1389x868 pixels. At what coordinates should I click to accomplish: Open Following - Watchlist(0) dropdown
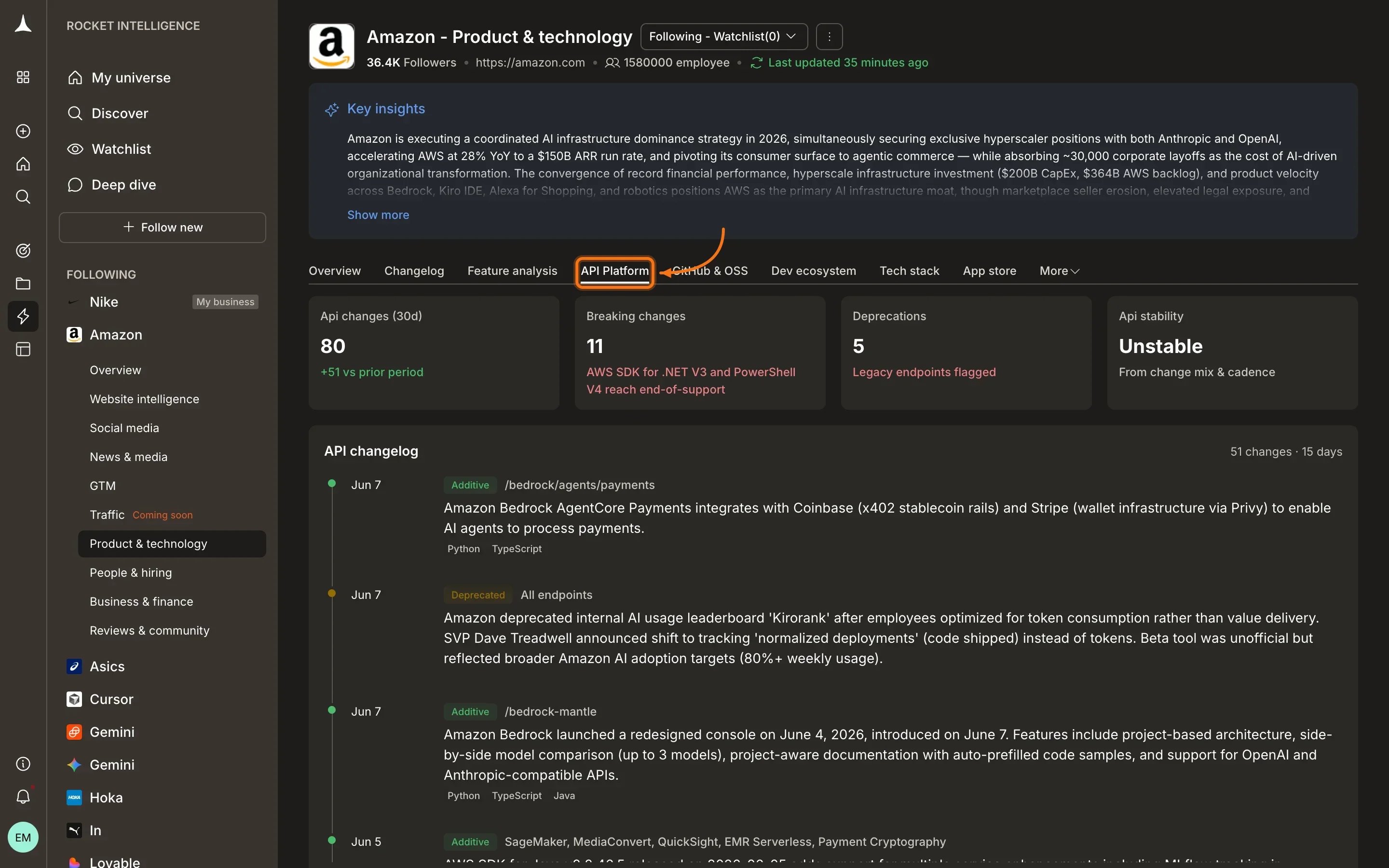point(724,37)
